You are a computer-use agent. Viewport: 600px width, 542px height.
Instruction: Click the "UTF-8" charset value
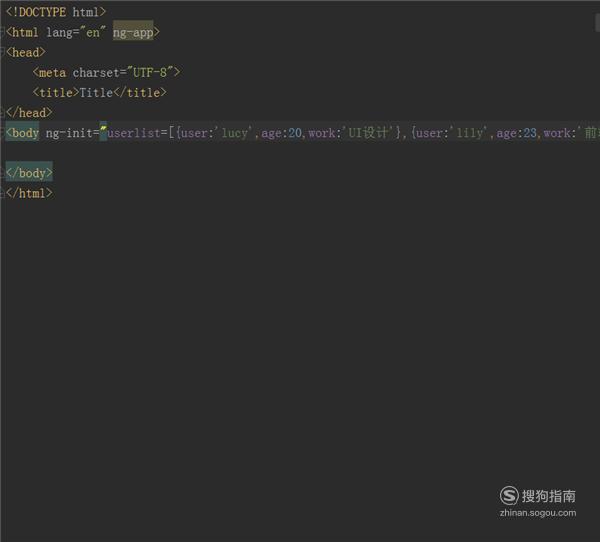click(x=150, y=72)
